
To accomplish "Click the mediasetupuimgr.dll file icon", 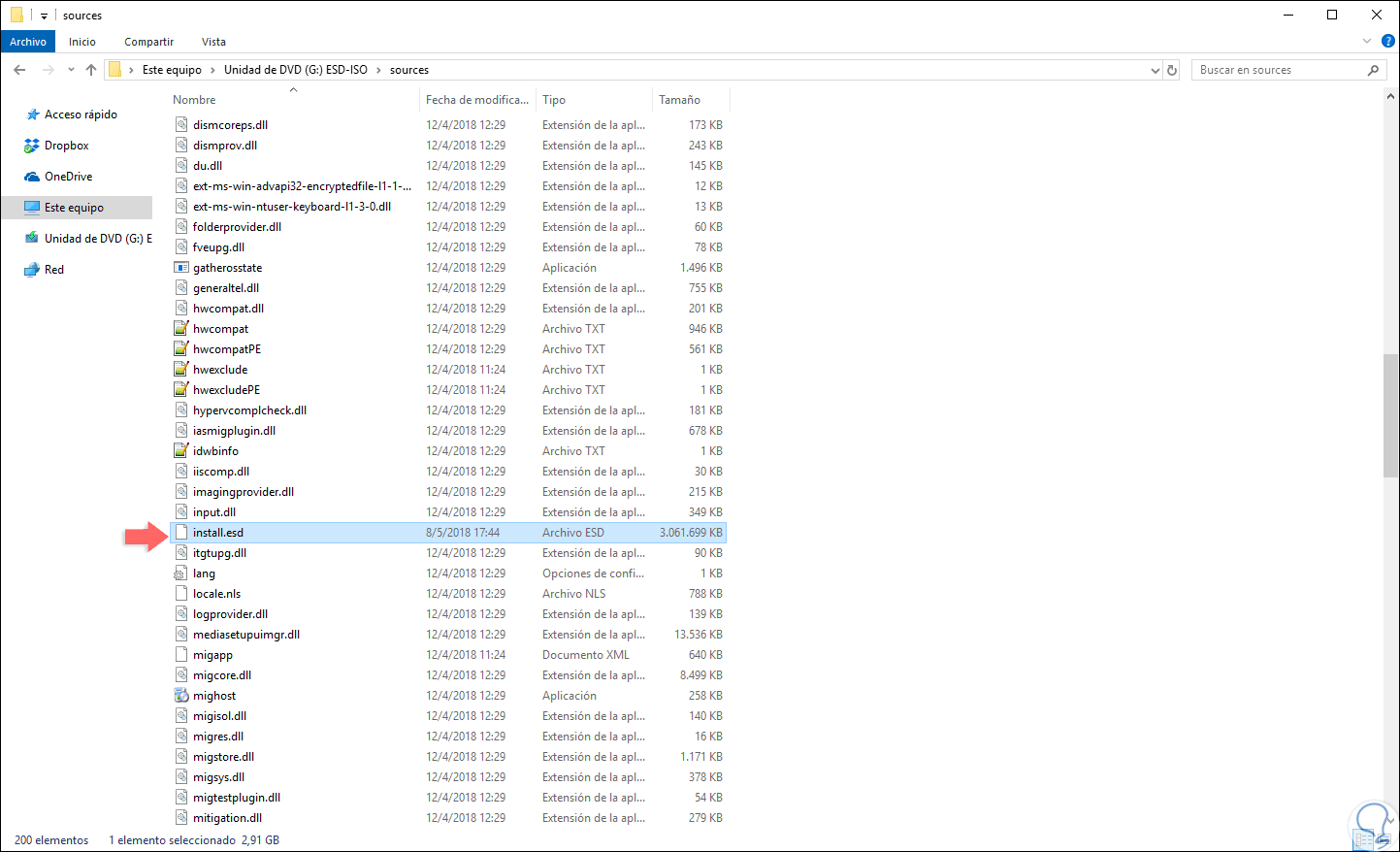I will click(x=180, y=635).
